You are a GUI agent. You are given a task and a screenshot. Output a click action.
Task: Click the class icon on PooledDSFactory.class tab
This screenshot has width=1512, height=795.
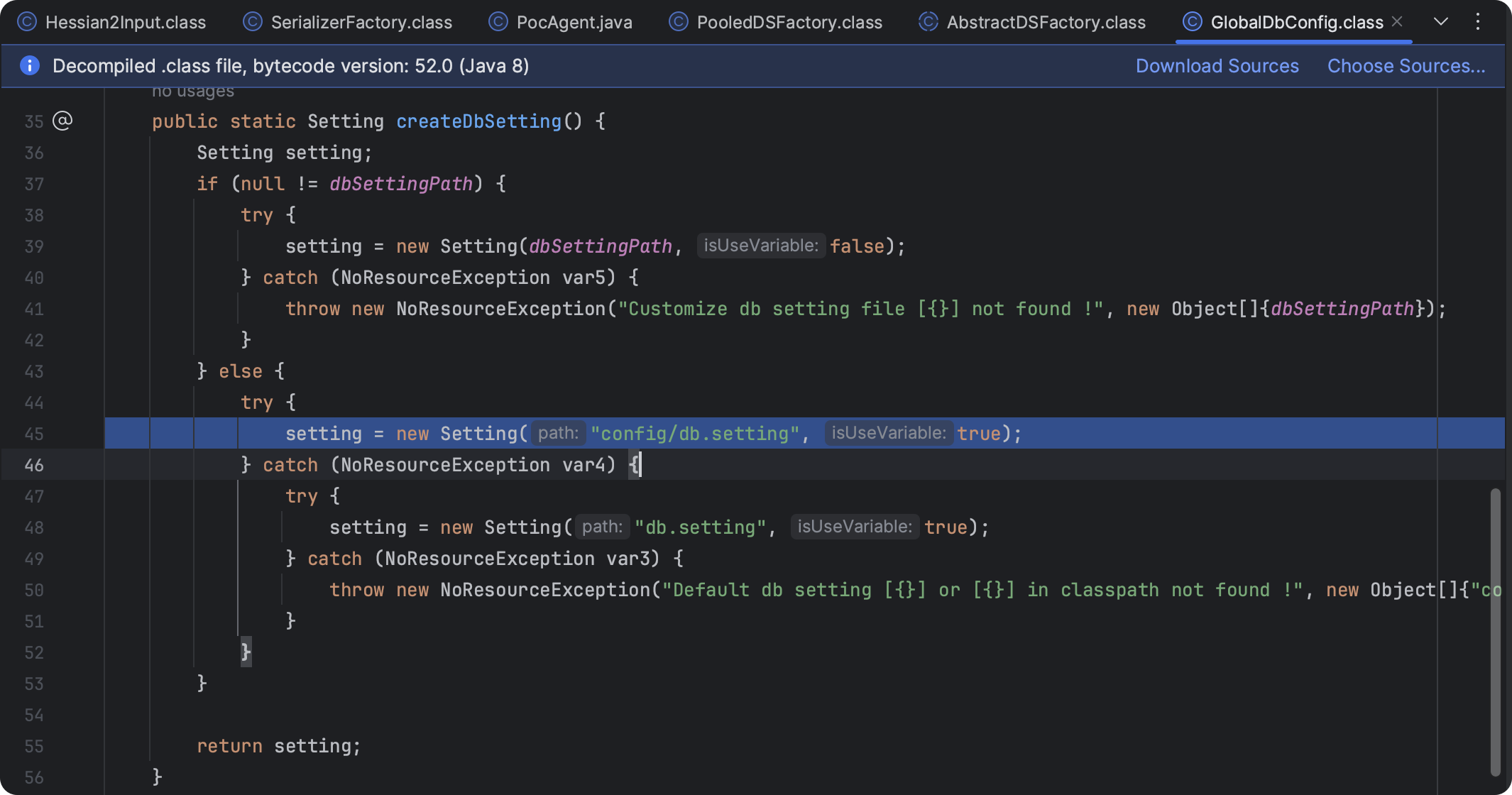(x=679, y=22)
